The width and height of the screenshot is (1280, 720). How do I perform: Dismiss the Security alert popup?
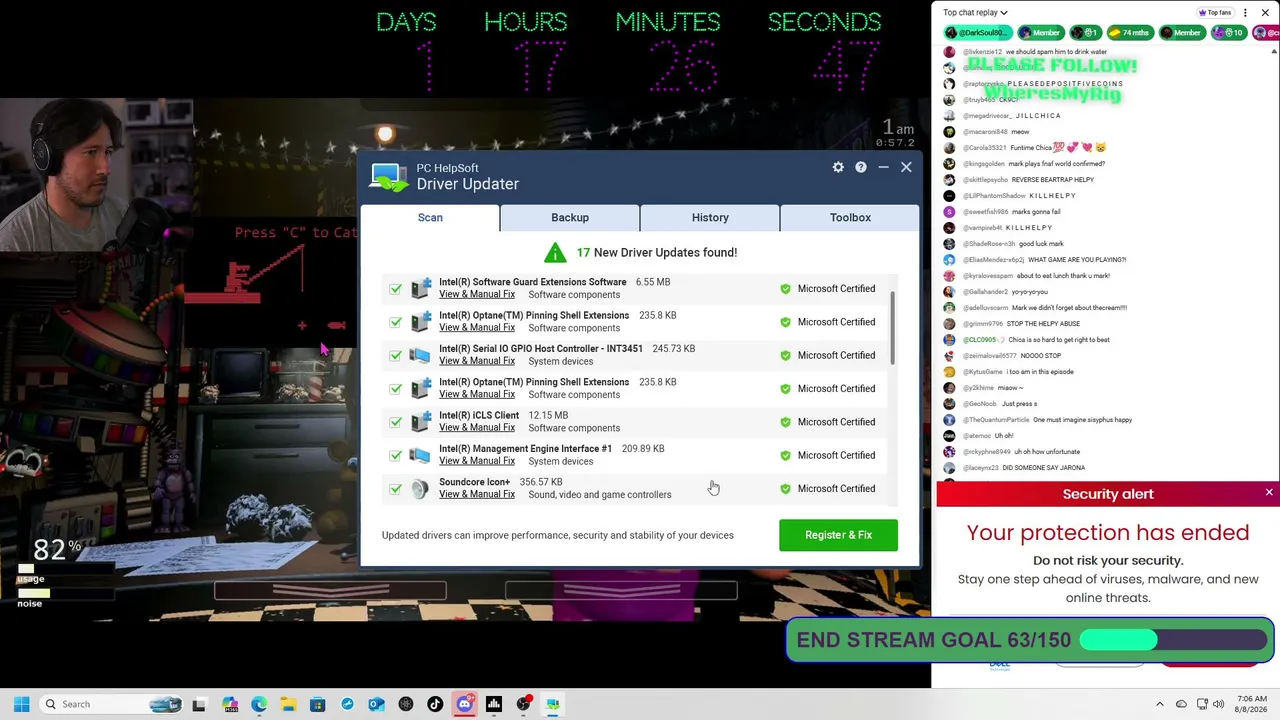coord(1269,493)
